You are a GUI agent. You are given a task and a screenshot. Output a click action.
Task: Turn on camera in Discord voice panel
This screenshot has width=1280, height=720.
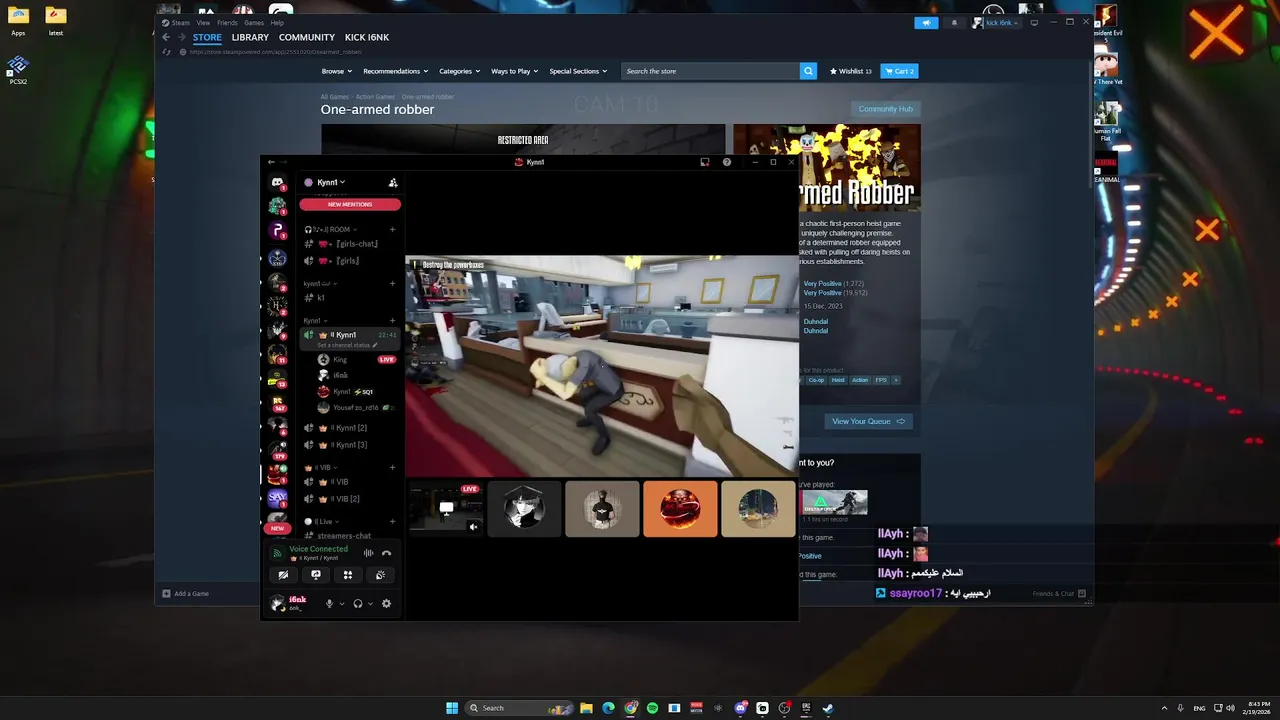click(283, 575)
